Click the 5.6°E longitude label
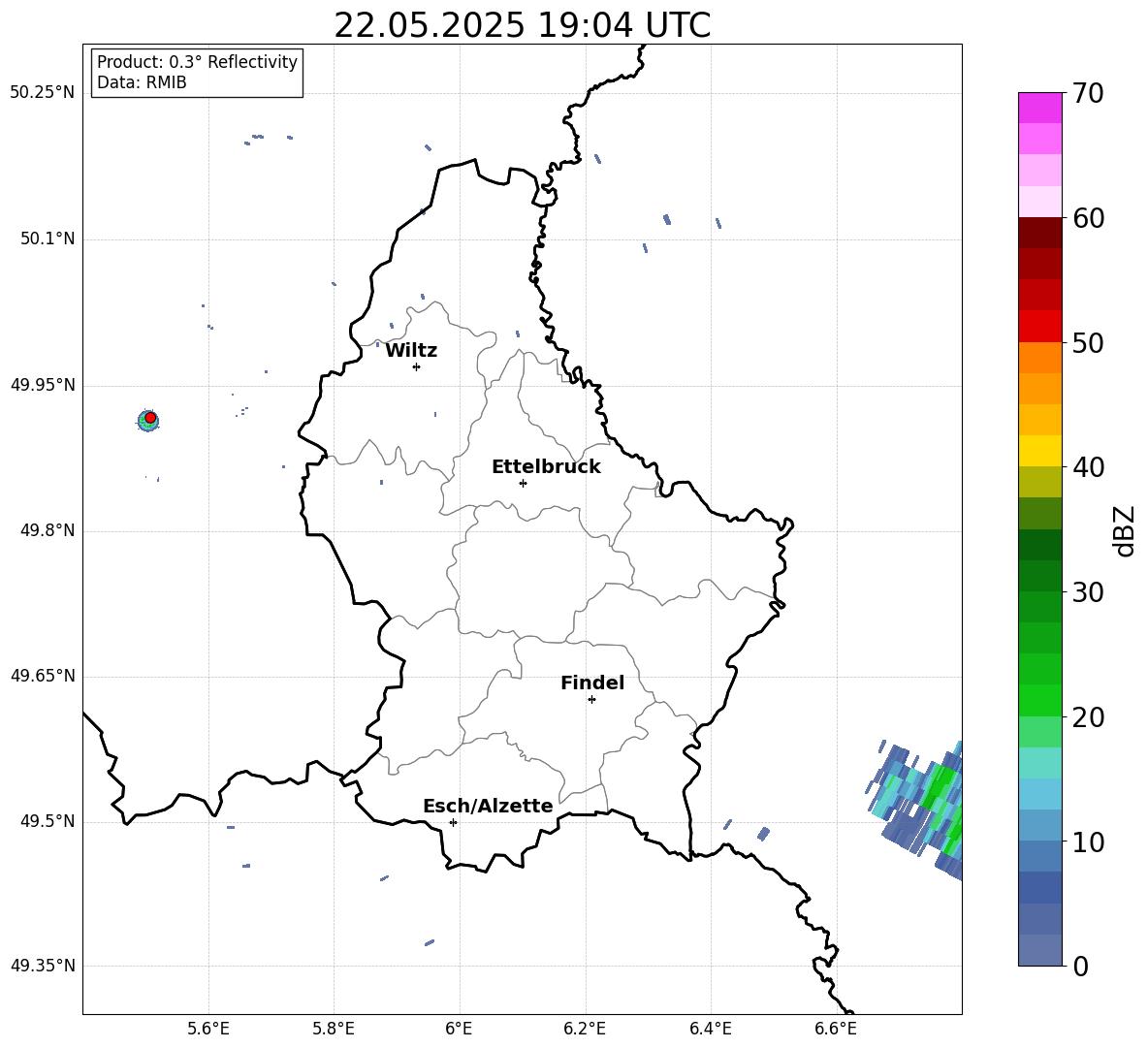The width and height of the screenshot is (1148, 1048). tap(208, 1029)
